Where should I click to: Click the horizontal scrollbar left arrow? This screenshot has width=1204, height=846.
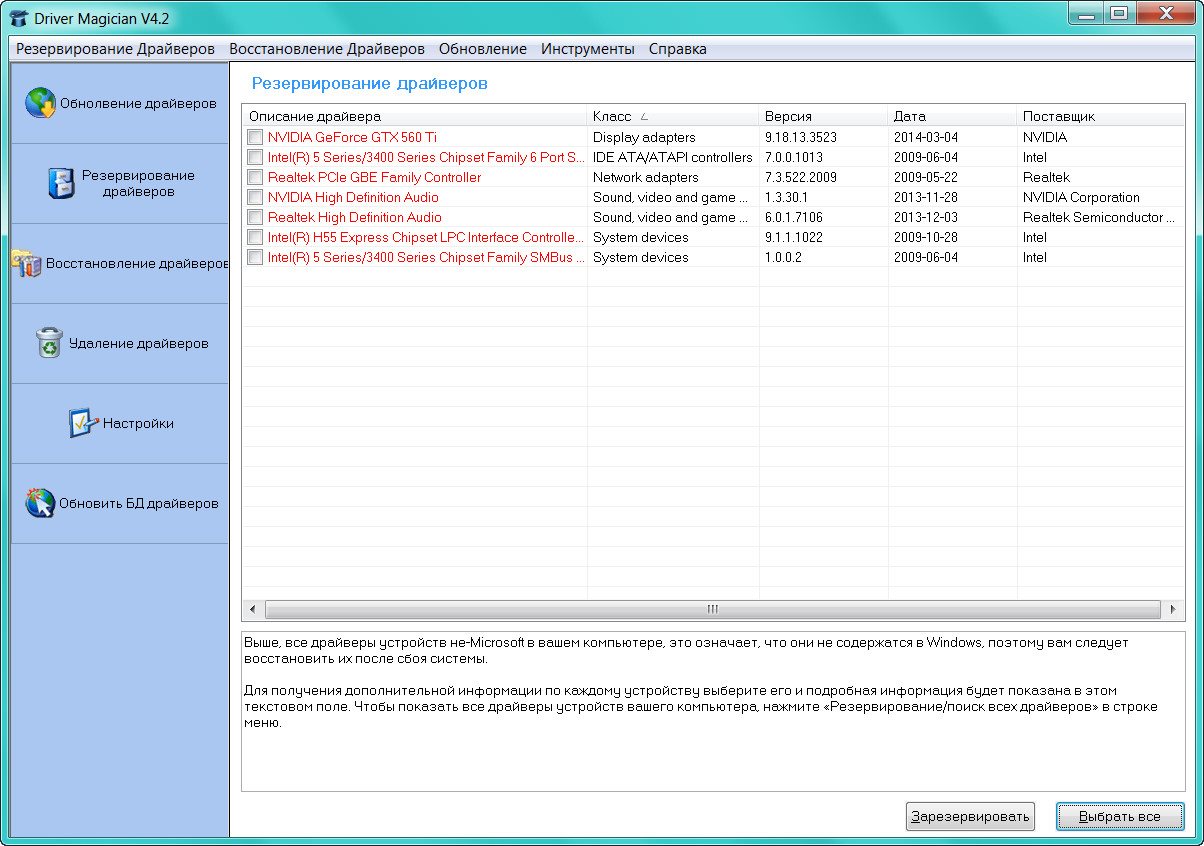click(252, 609)
